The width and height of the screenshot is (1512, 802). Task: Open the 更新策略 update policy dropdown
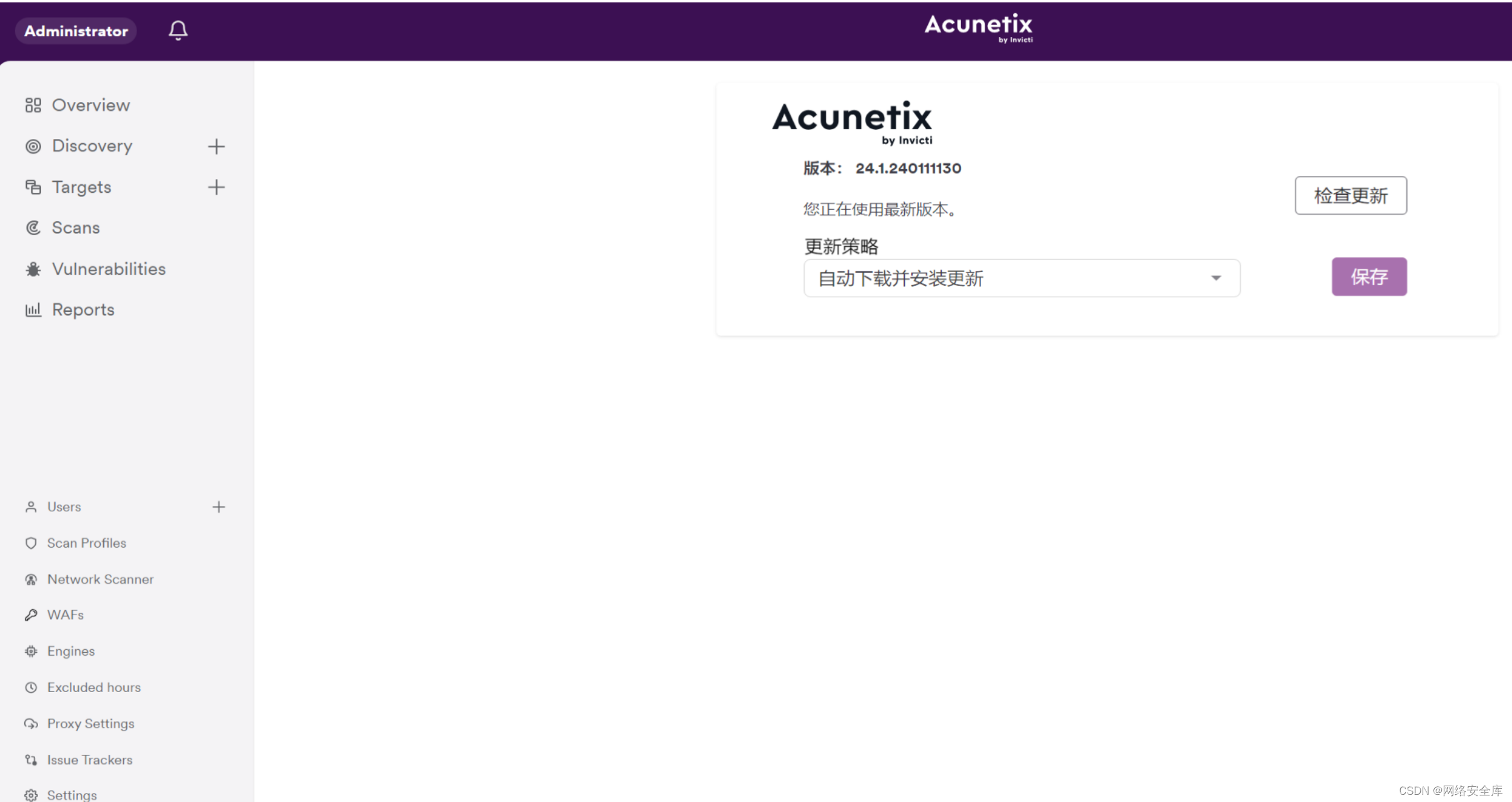(x=1021, y=278)
